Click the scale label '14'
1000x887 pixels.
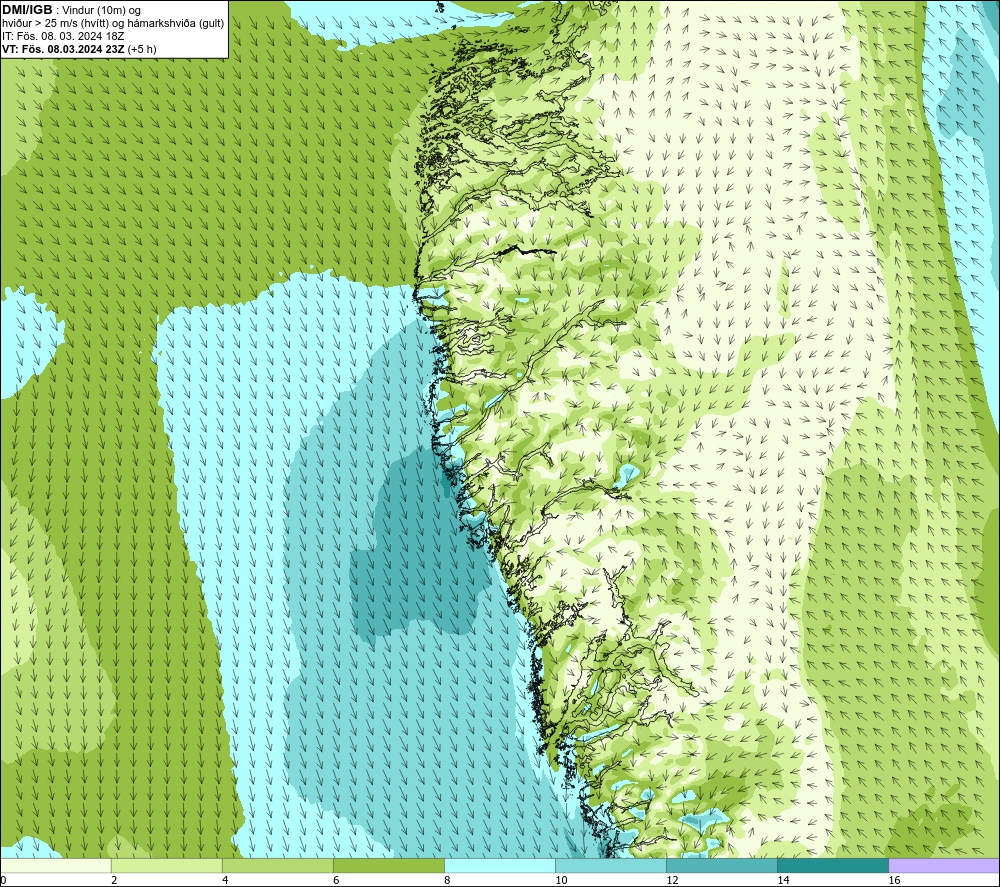tap(783, 880)
